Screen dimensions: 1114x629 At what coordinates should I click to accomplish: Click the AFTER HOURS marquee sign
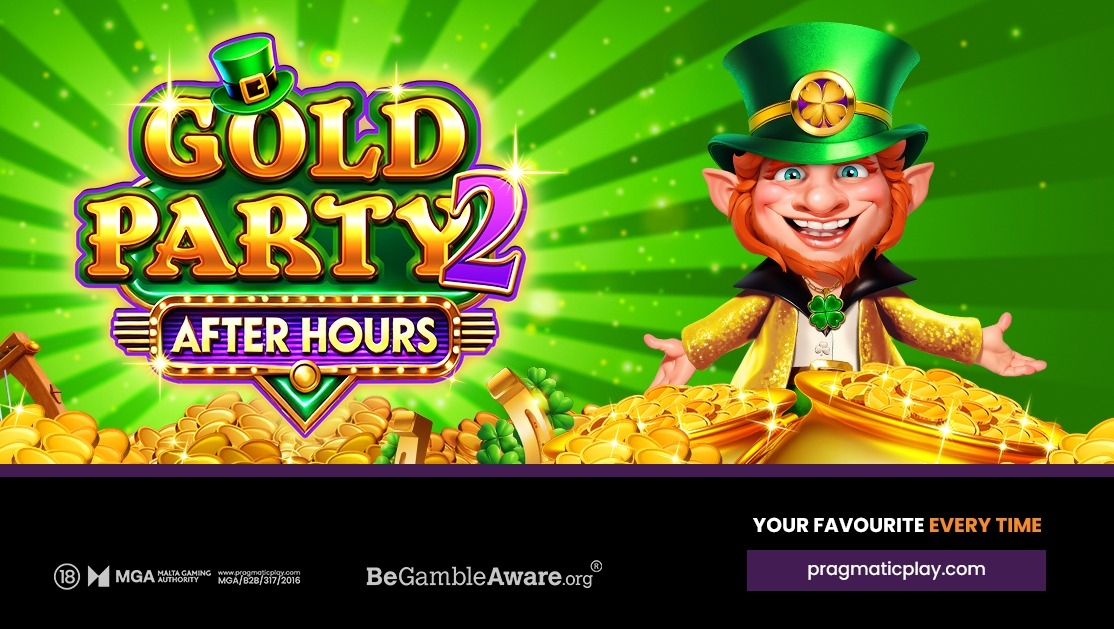coord(305,335)
